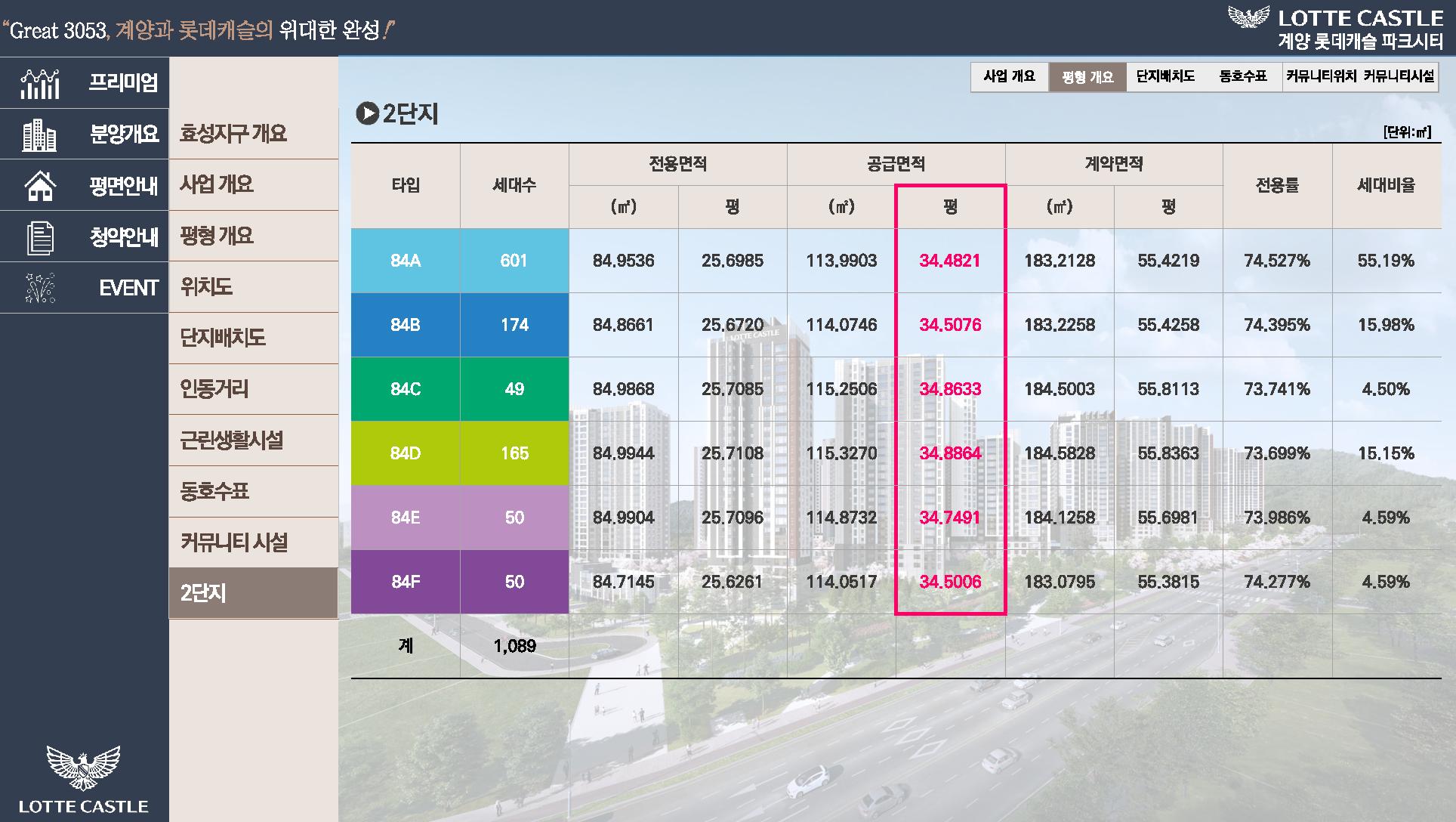Click the 34.5006 pyeong value
The image size is (1456, 822).
pos(950,582)
